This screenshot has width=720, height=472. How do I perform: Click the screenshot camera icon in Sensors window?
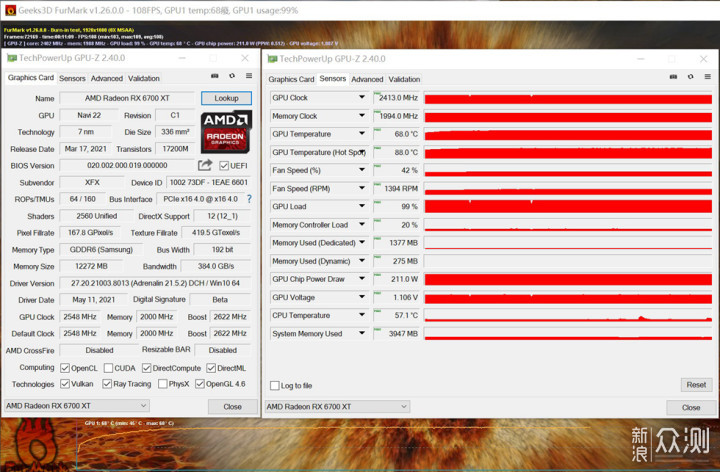tap(673, 77)
